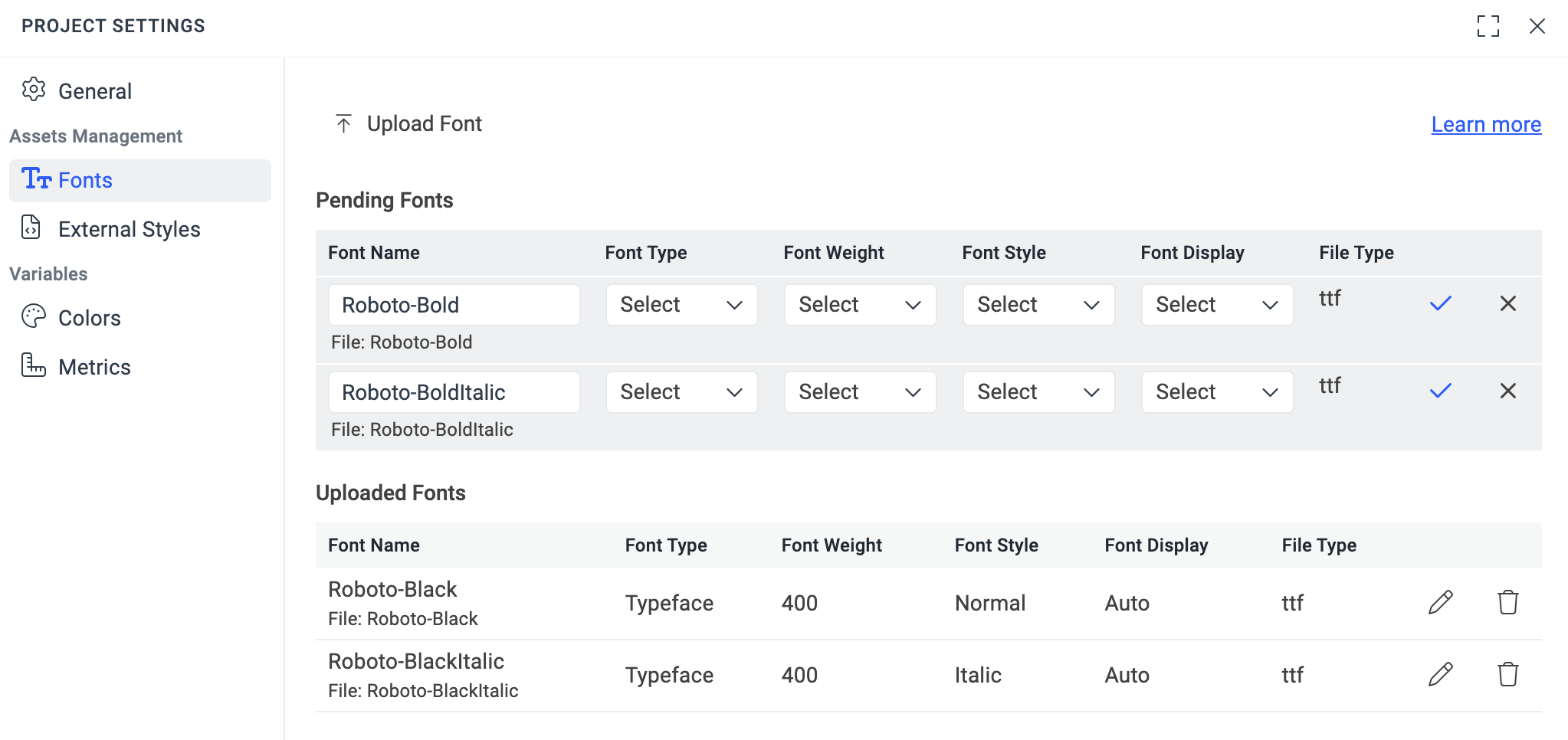The width and height of the screenshot is (1568, 740).
Task: Delete the Roboto-BlackItalic font
Action: pyautogui.click(x=1508, y=674)
